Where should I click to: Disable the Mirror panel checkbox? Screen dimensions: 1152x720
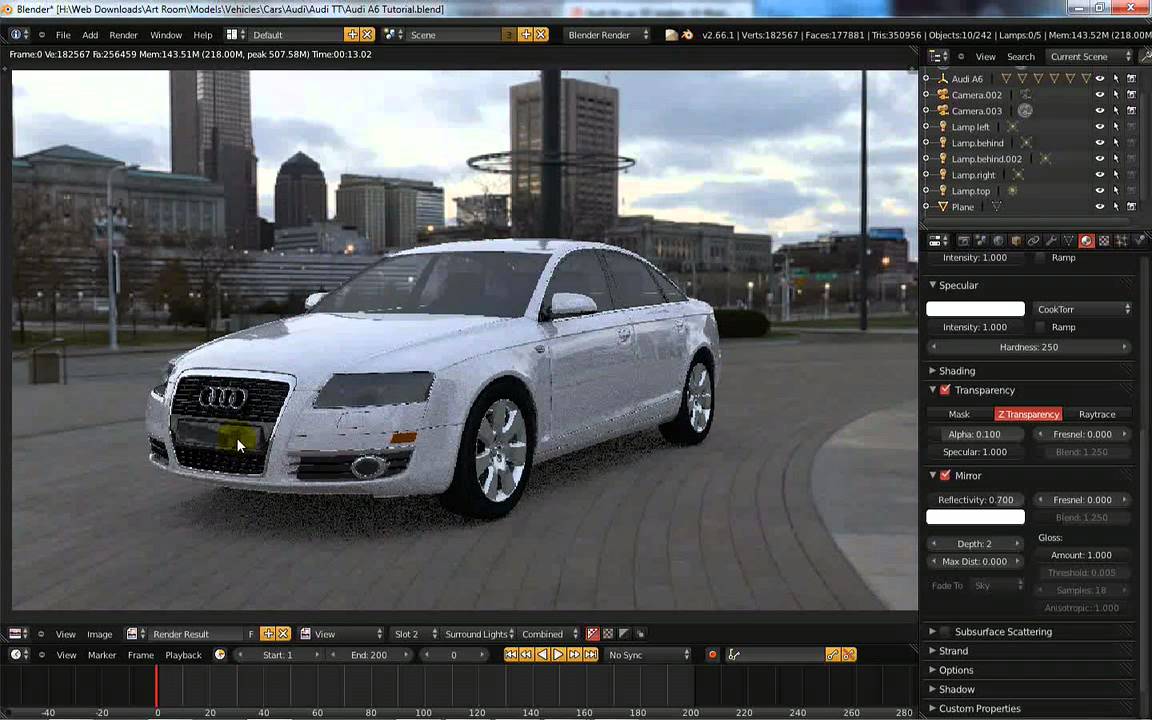(946, 475)
